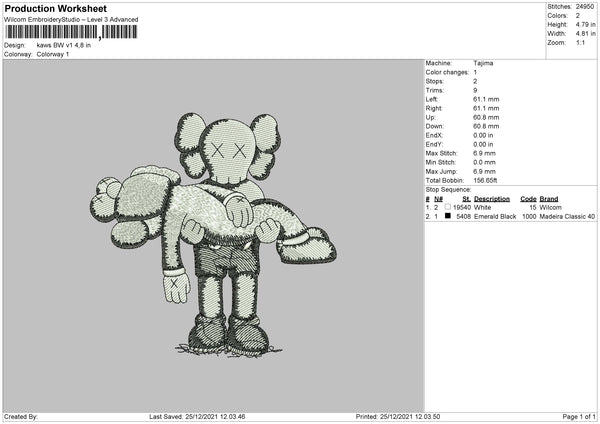
Task: Select Max Stitch value '6.9 mm'
Action: tap(484, 153)
